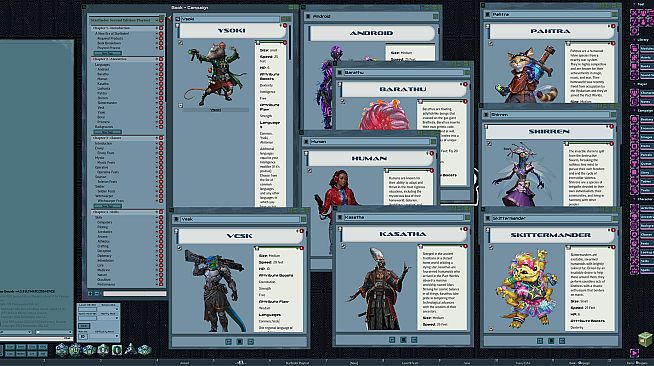Click the link icon in Barathu window header
The height and width of the screenshot is (366, 654).
(x=340, y=73)
